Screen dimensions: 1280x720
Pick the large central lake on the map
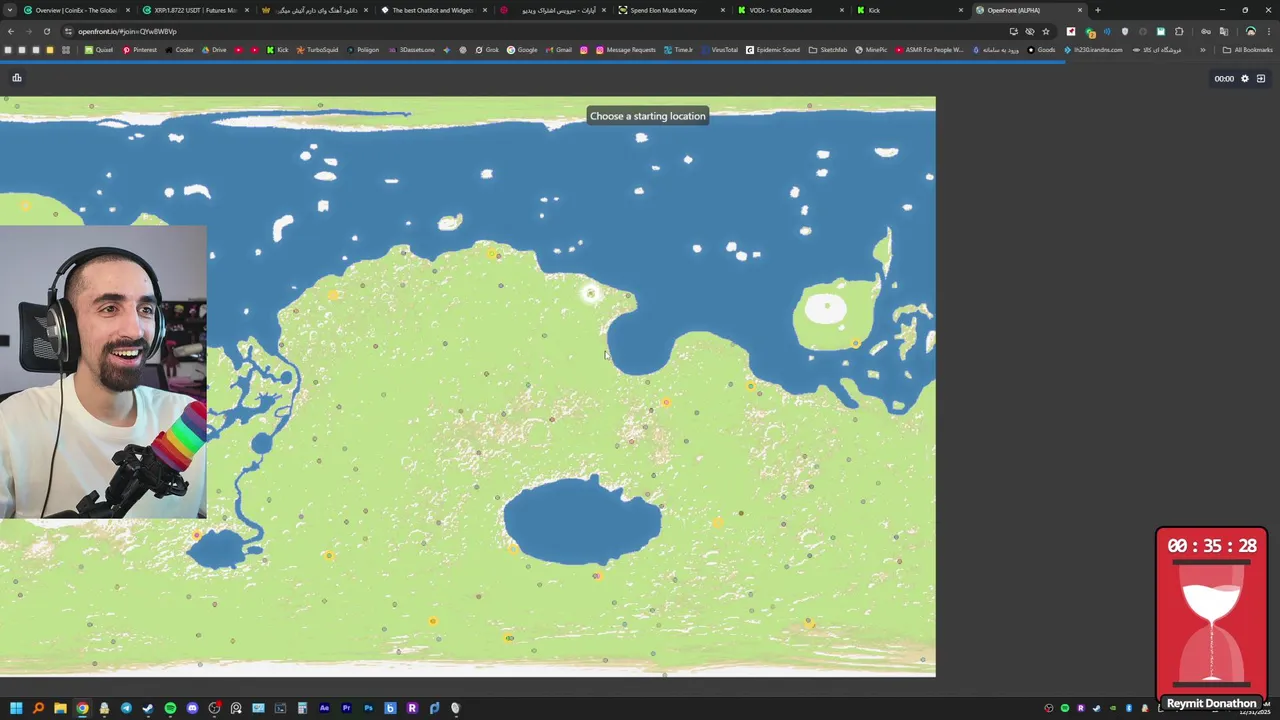(x=581, y=521)
